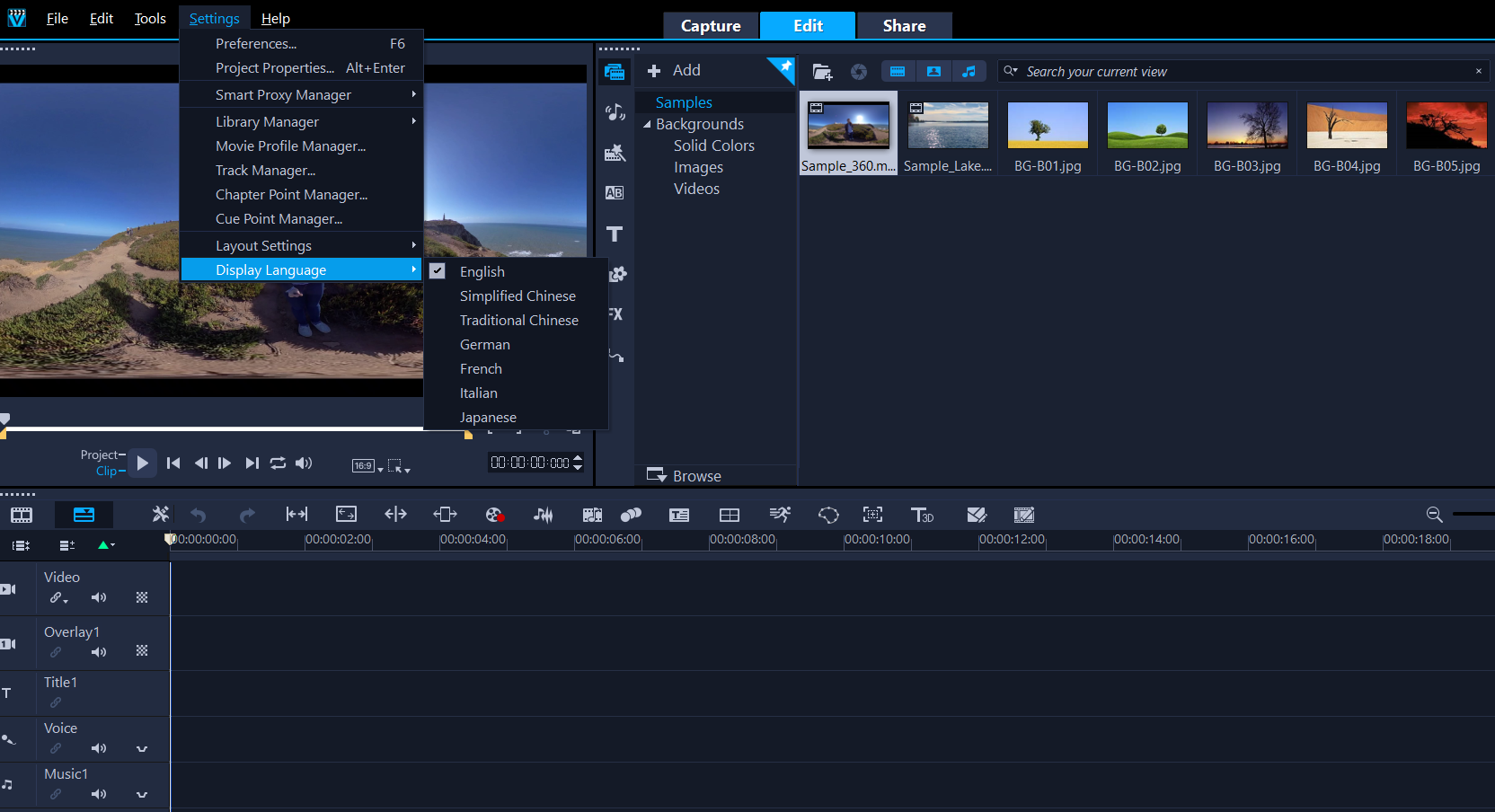1495x812 pixels.
Task: Toggle repeat playback button
Action: point(278,463)
